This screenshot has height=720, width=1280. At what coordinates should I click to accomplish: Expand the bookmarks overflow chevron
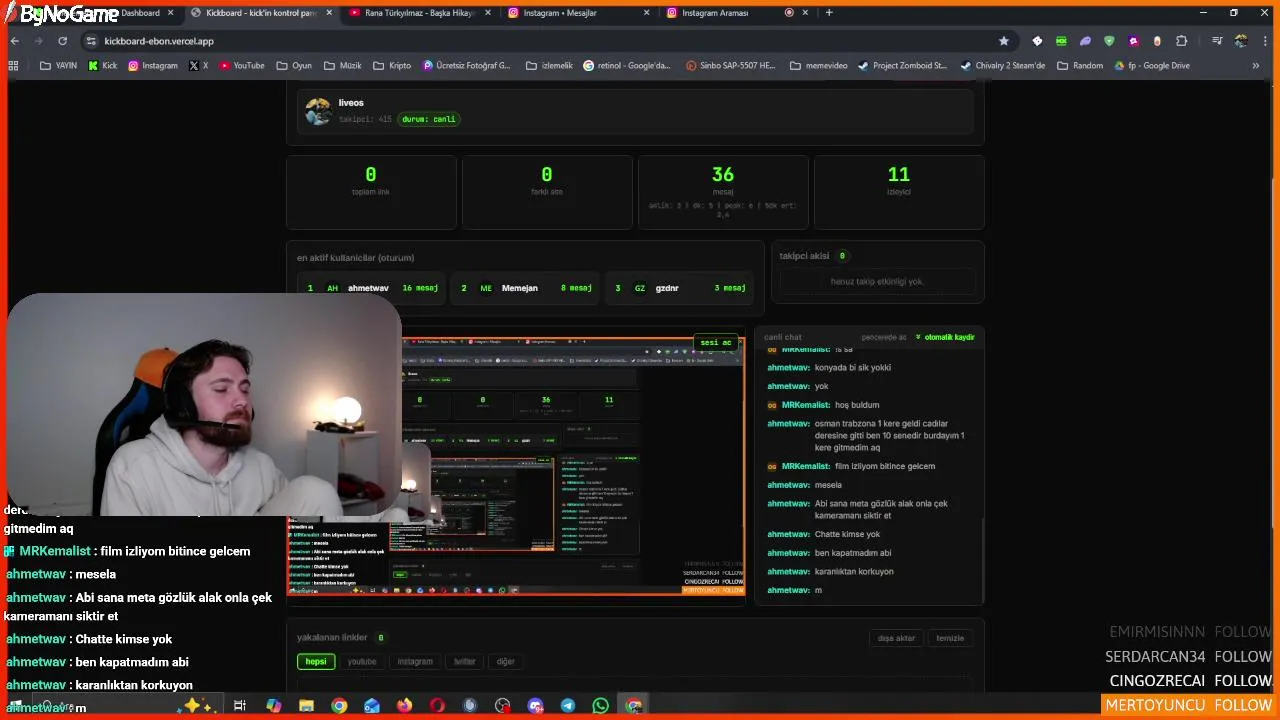1256,66
